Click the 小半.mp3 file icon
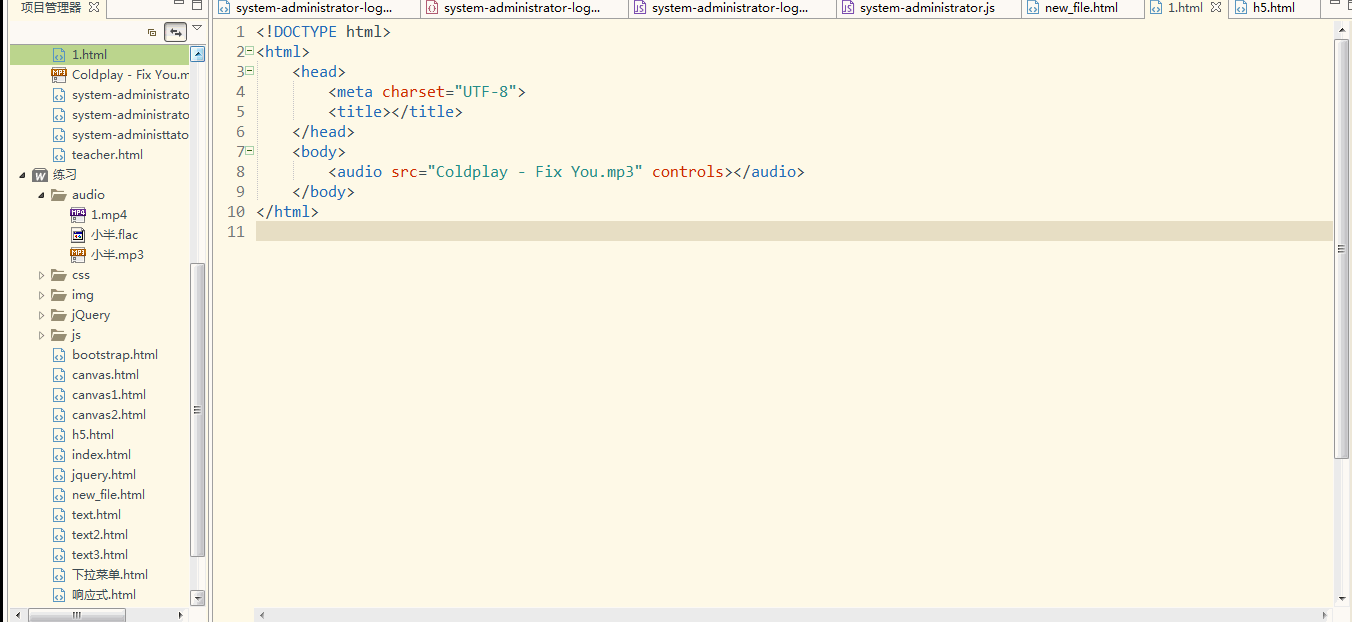 tap(78, 255)
